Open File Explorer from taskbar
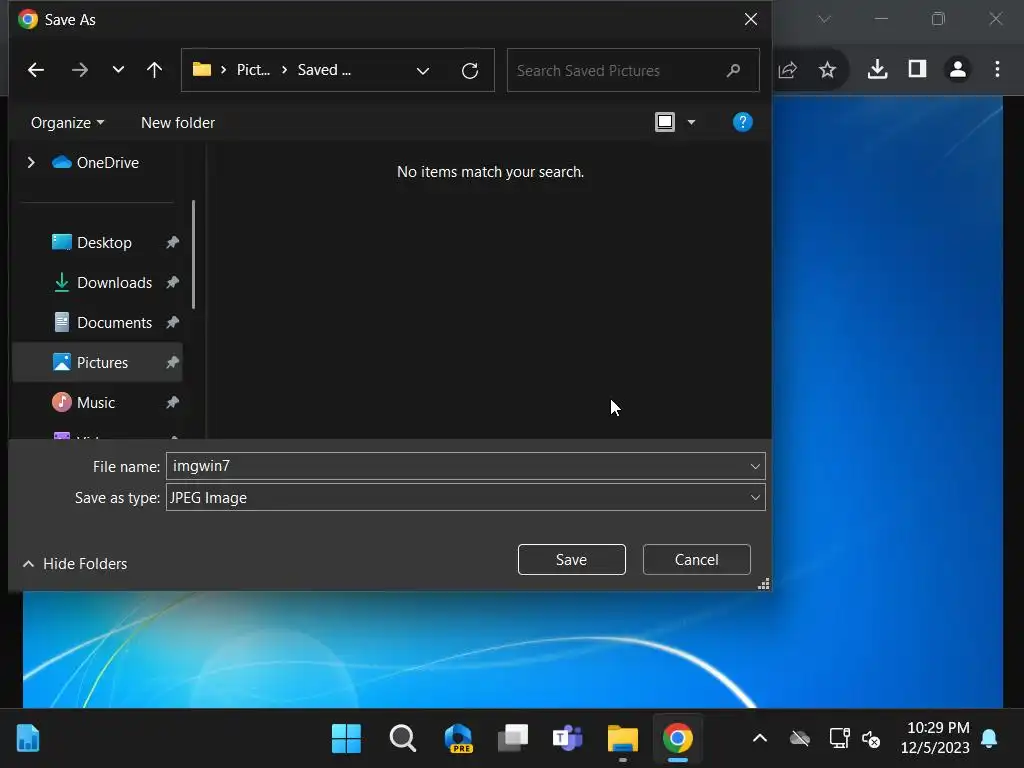The height and width of the screenshot is (768, 1024). [622, 739]
